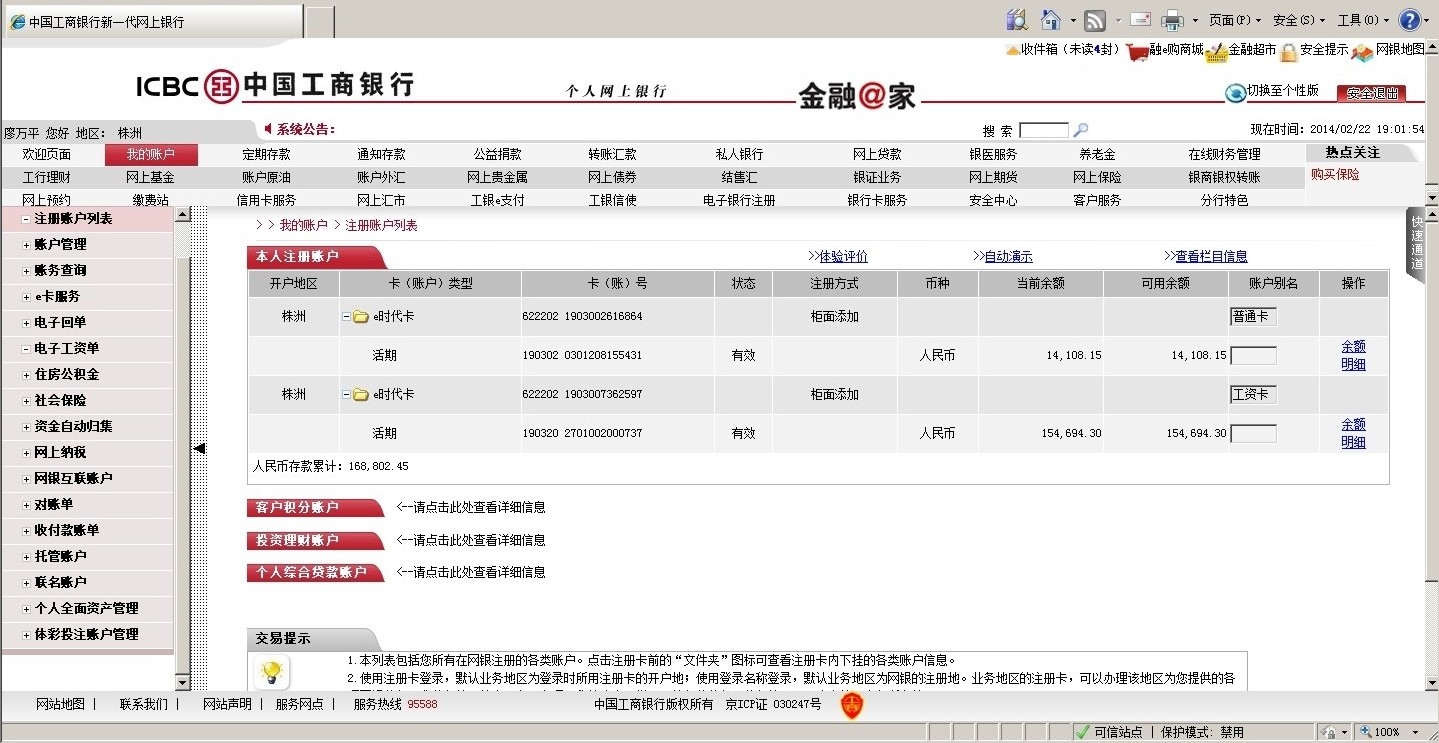Click the alias input field containing 工资卡
The width and height of the screenshot is (1439, 743).
1253,394
